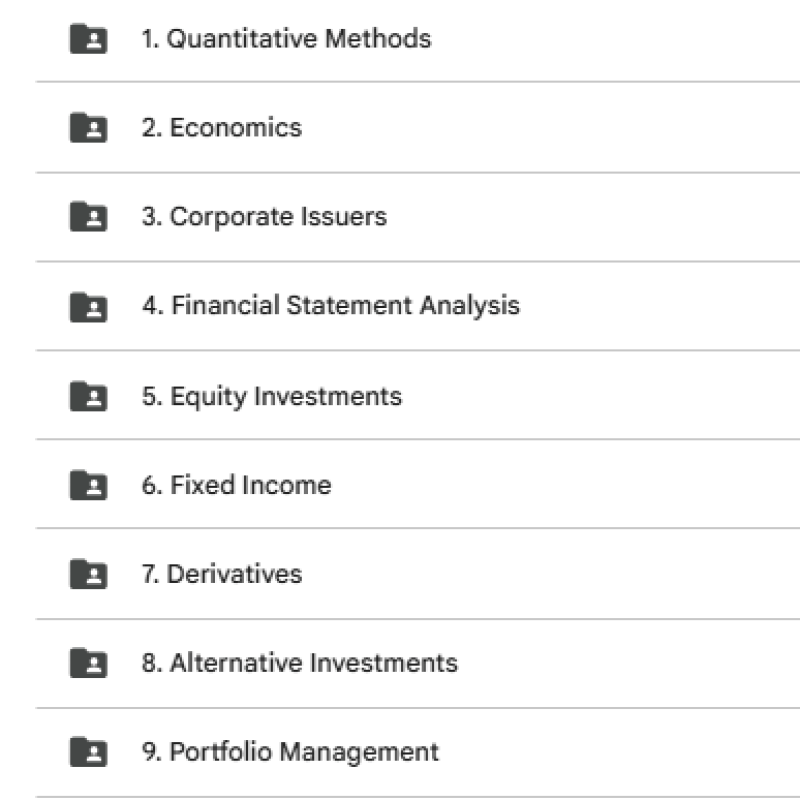Image resolution: width=800 pixels, height=800 pixels.
Task: Open the "2. Economics" folder label
Action: point(221,128)
